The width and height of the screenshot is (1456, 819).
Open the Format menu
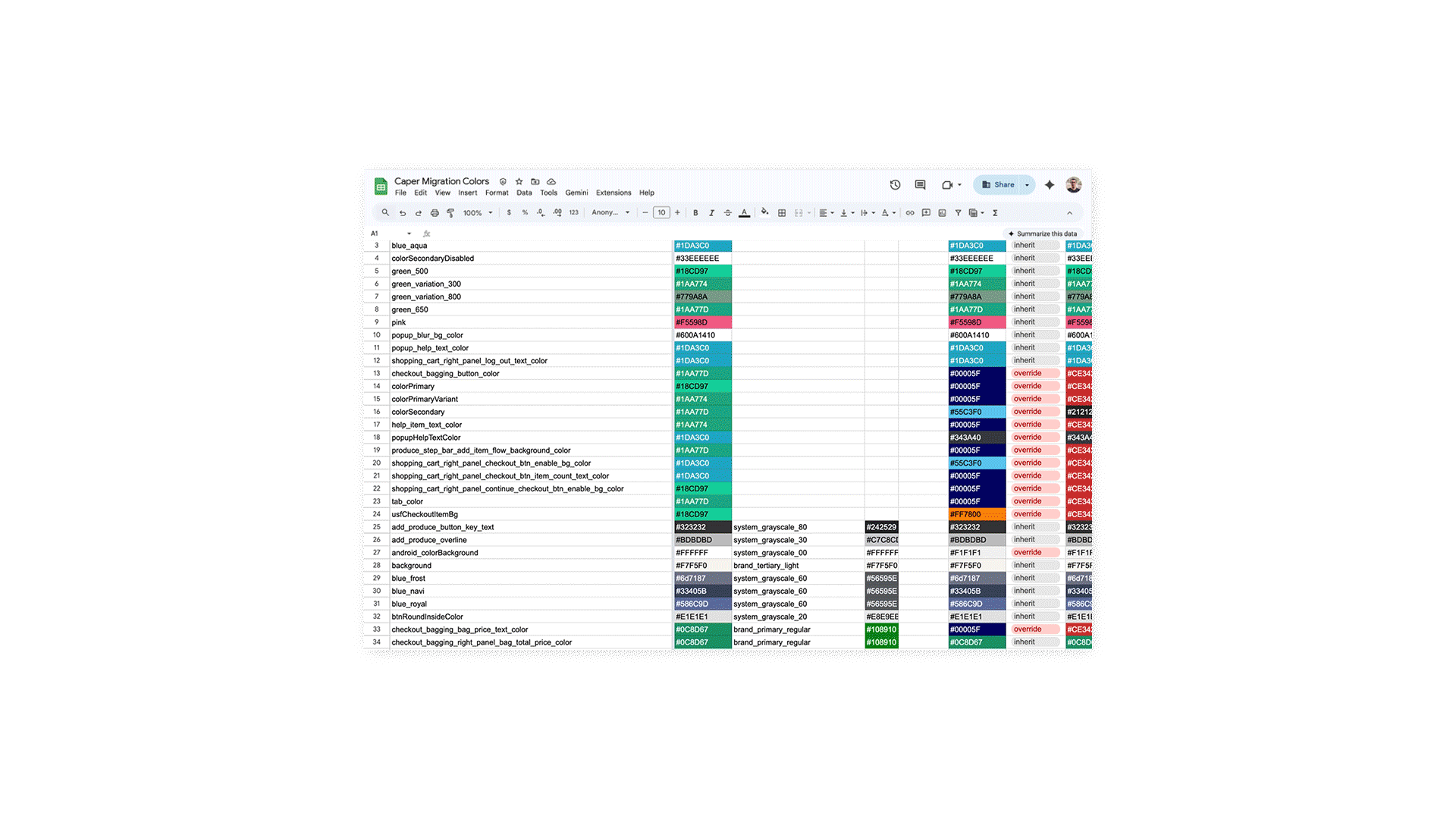coord(497,193)
